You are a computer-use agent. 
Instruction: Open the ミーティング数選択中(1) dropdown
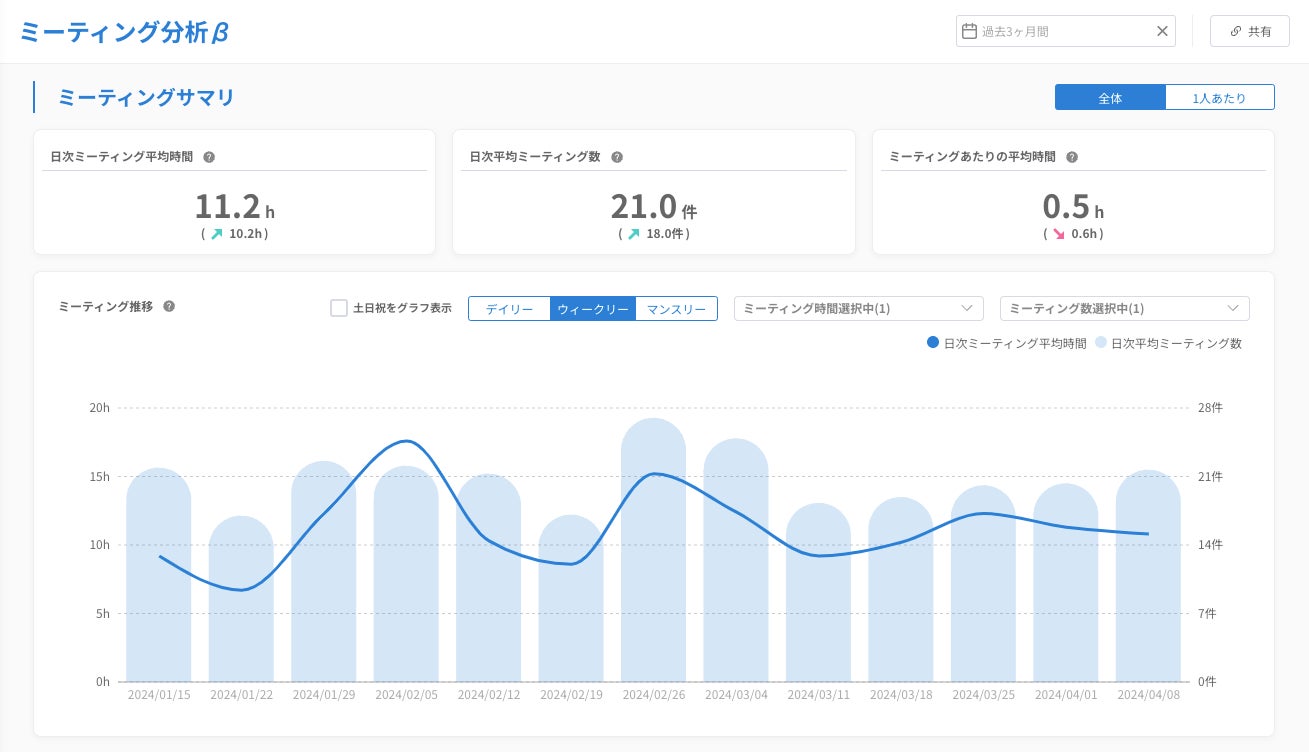pyautogui.click(x=1124, y=309)
